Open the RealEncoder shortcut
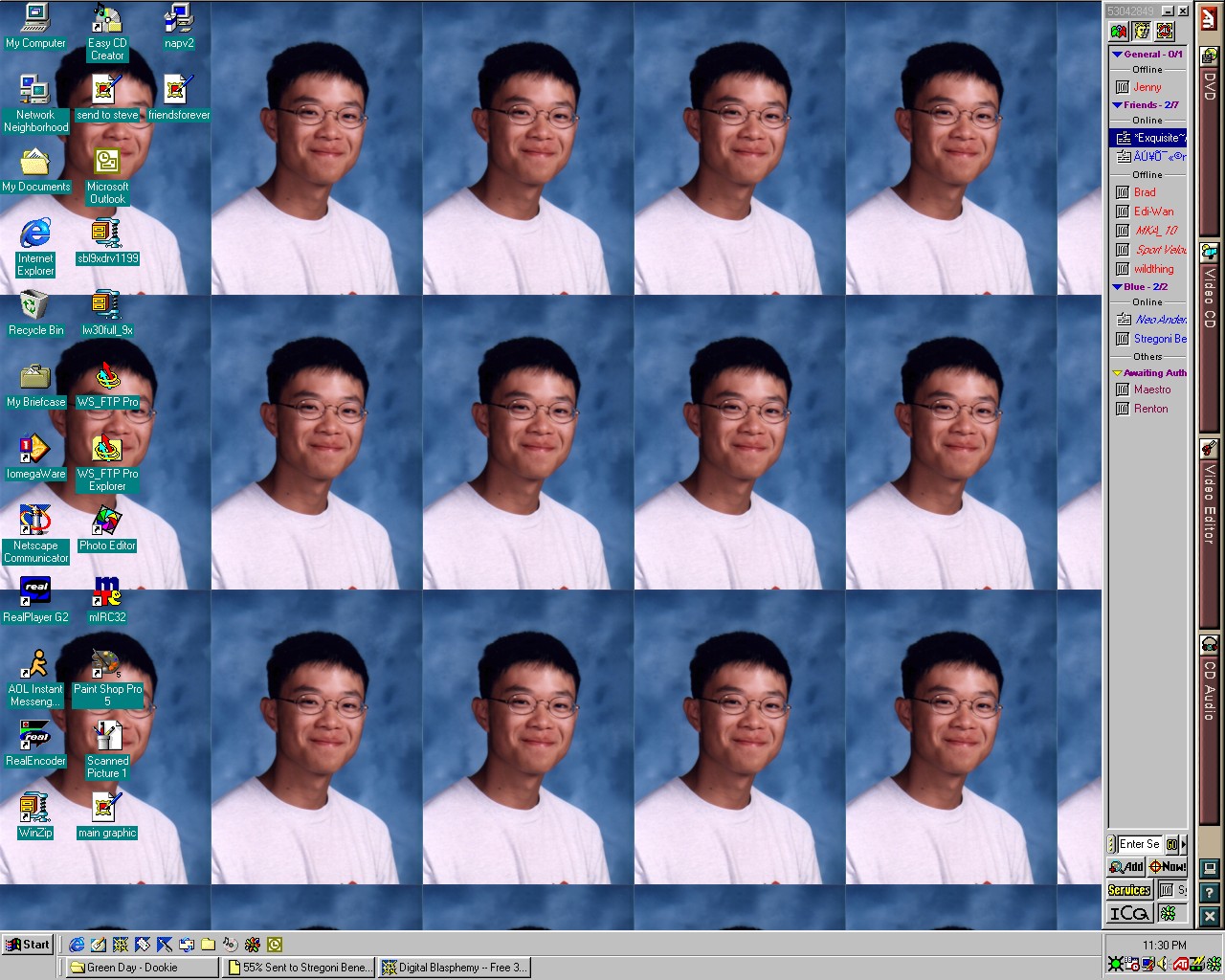Image resolution: width=1225 pixels, height=980 pixels. pos(35,745)
